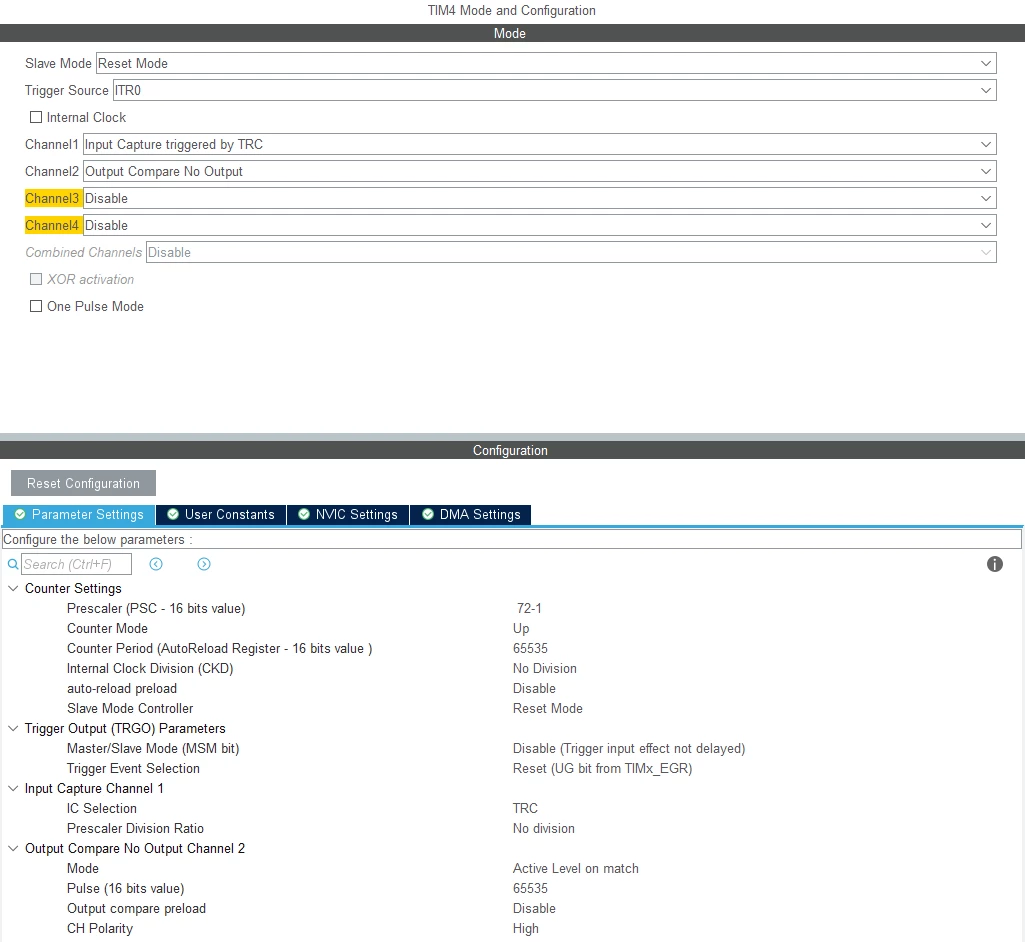This screenshot has height=942, width=1025.
Task: Open the Trigger Source ITR0 dropdown
Action: tap(554, 90)
